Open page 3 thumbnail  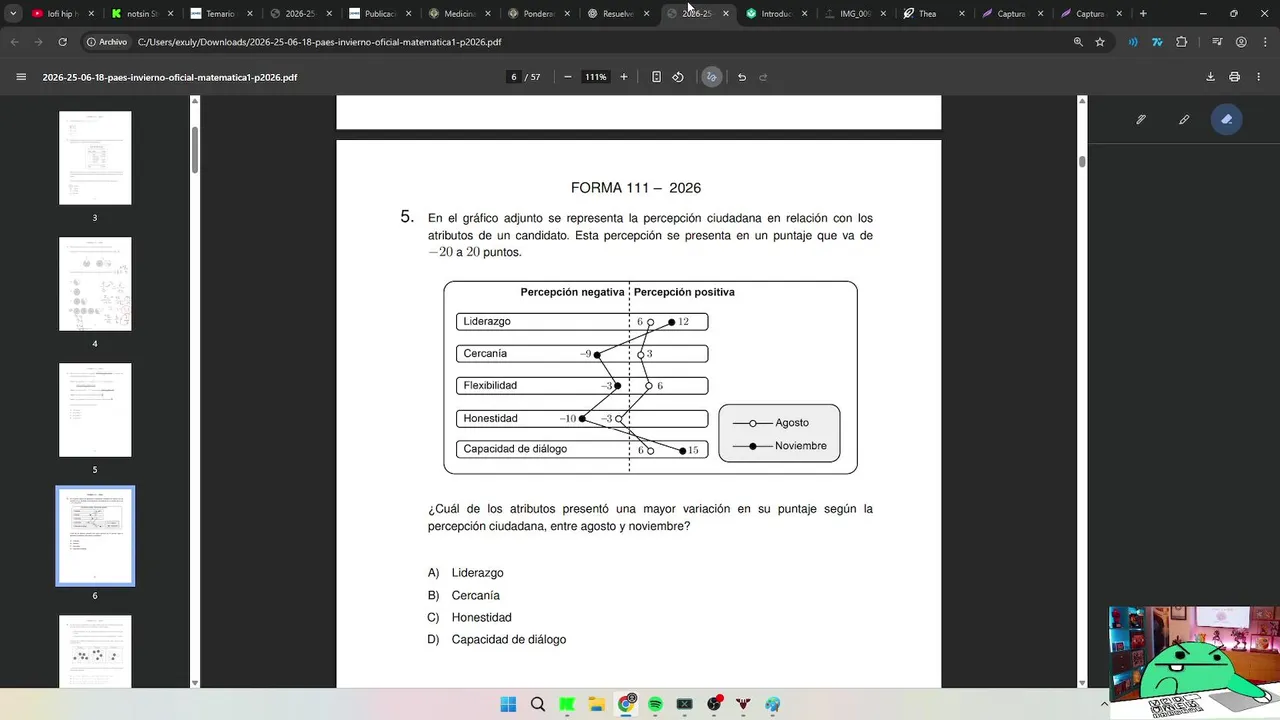pyautogui.click(x=95, y=158)
